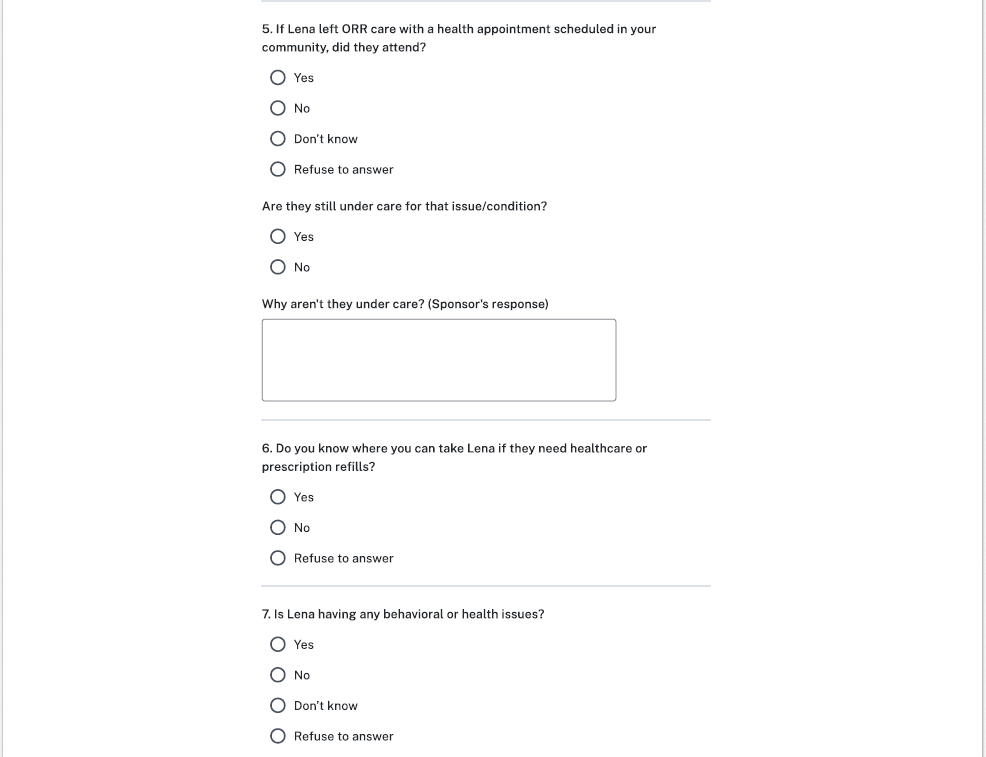Click the sponsor's response text box

tap(438, 360)
